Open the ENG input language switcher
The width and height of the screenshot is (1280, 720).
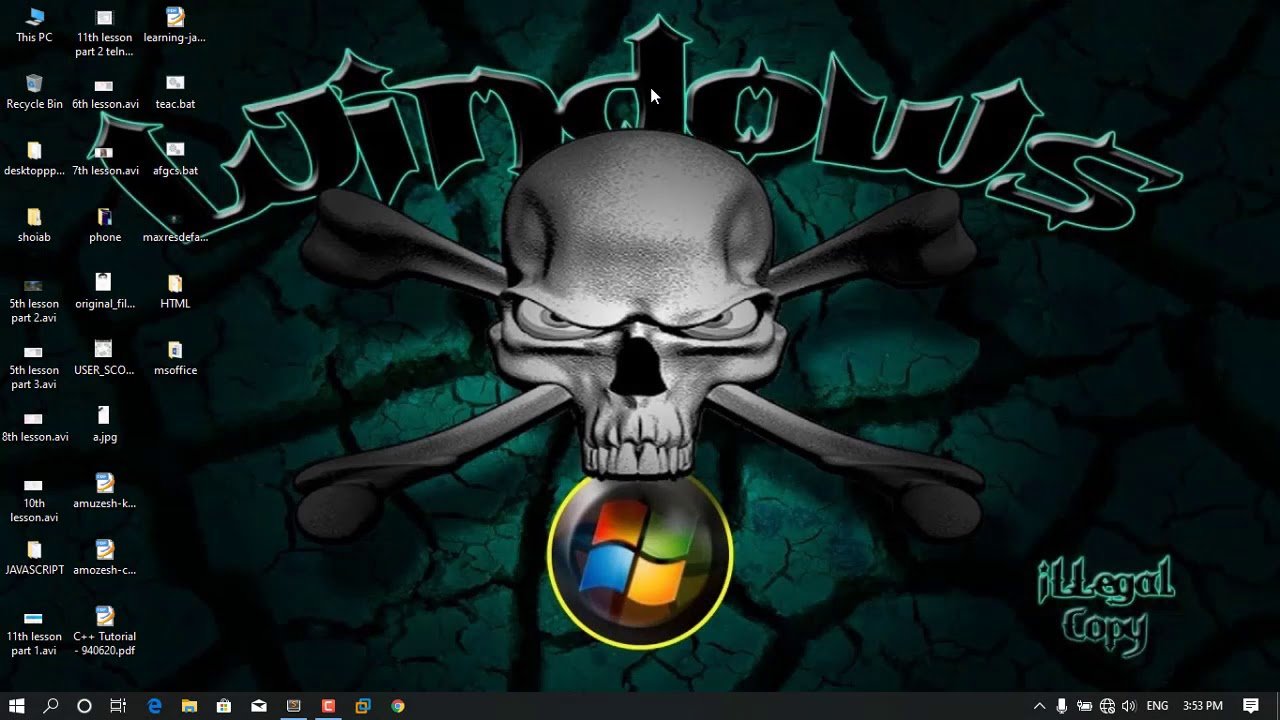point(1157,706)
